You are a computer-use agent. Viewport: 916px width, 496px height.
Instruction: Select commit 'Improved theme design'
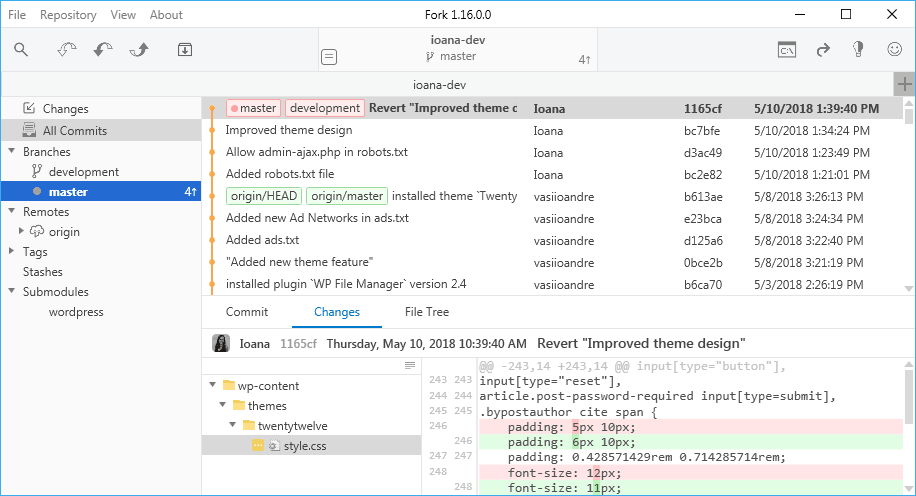click(x=553, y=130)
